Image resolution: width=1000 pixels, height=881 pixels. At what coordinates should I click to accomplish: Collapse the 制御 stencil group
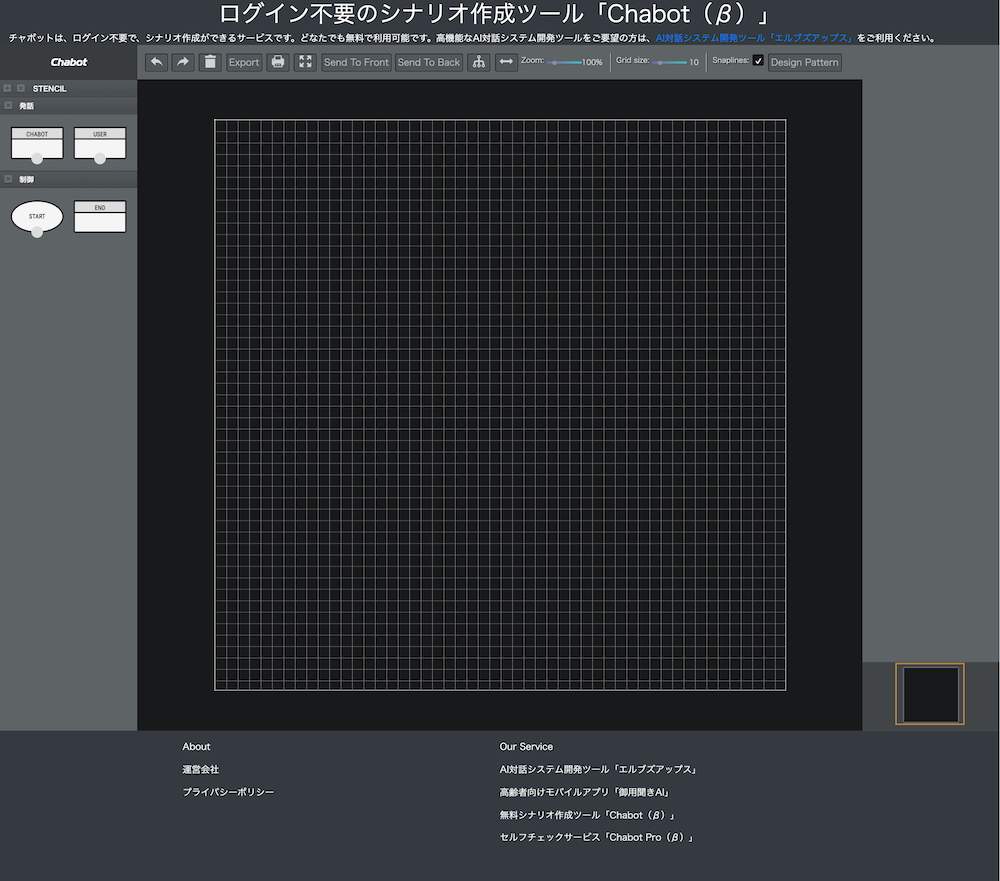tap(8, 179)
